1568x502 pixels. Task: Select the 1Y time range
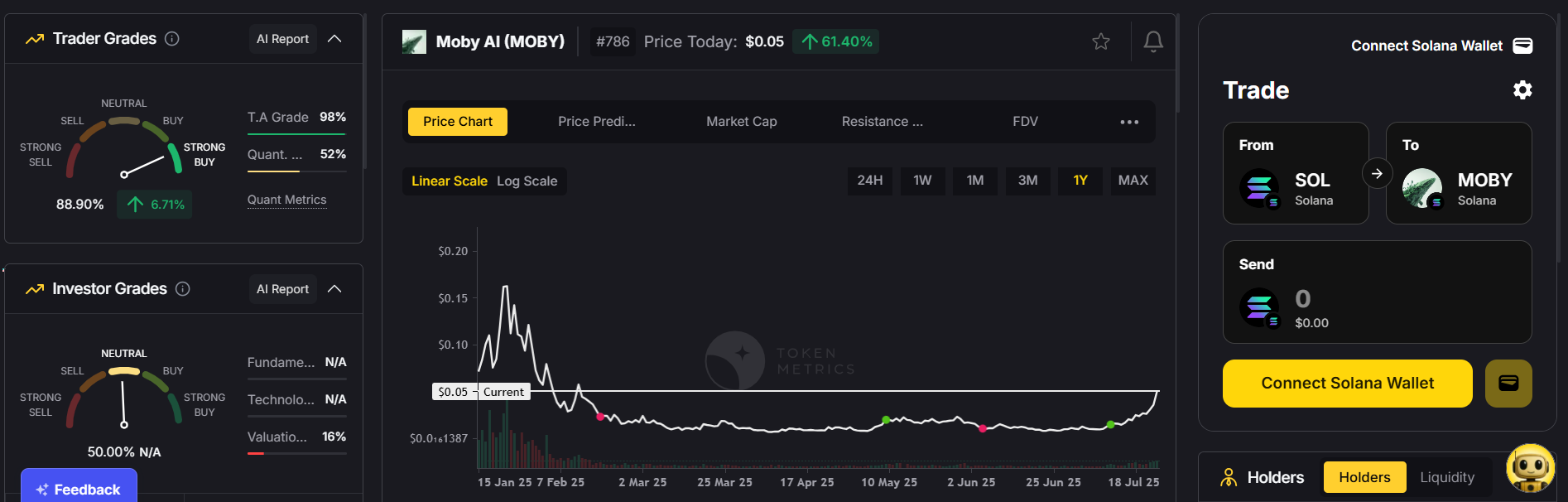(x=1080, y=181)
